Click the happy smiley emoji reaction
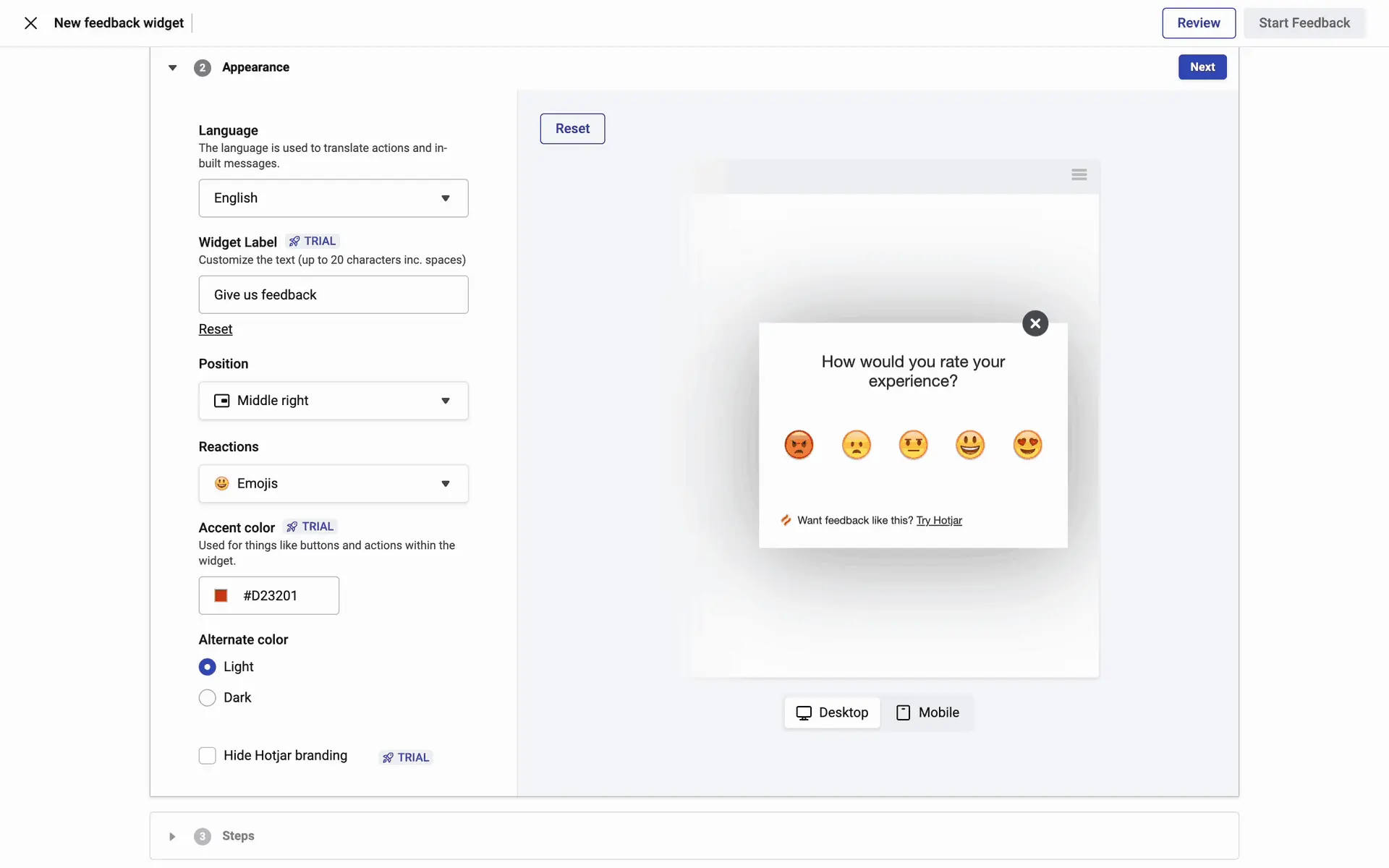1389x868 pixels. click(x=970, y=444)
